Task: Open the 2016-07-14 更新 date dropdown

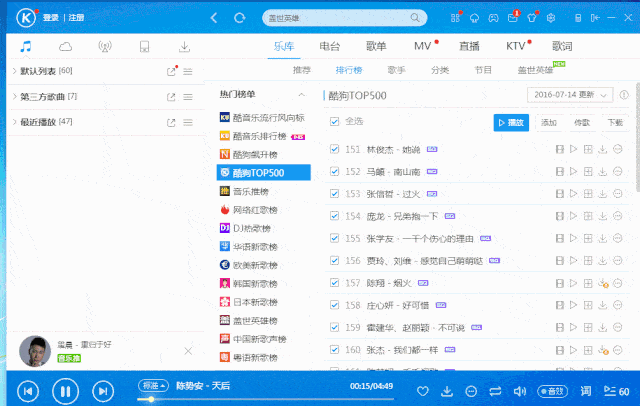Action: coord(570,95)
